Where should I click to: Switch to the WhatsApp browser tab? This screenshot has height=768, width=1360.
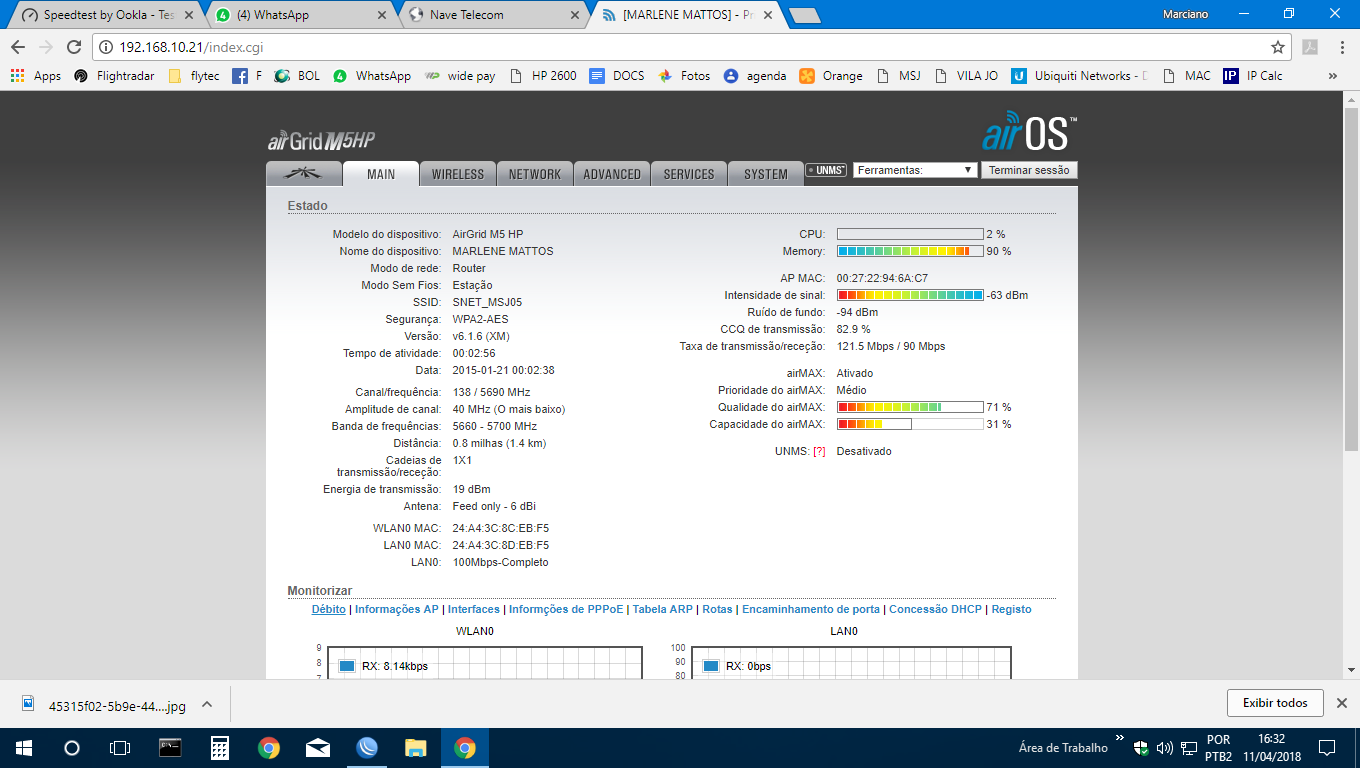298,15
